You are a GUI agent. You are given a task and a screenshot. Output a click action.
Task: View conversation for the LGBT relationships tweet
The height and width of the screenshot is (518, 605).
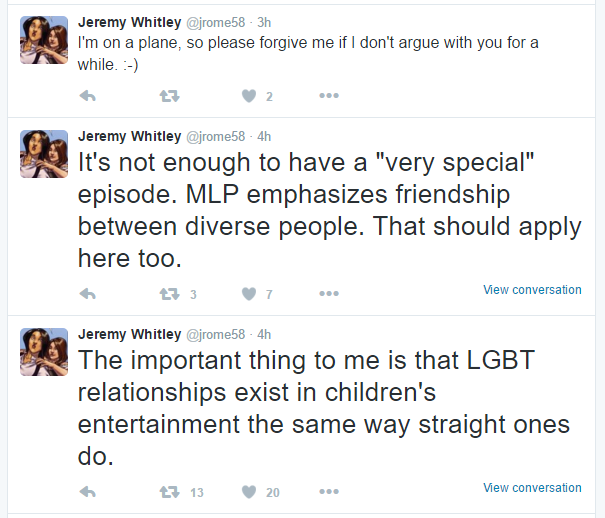pos(532,488)
